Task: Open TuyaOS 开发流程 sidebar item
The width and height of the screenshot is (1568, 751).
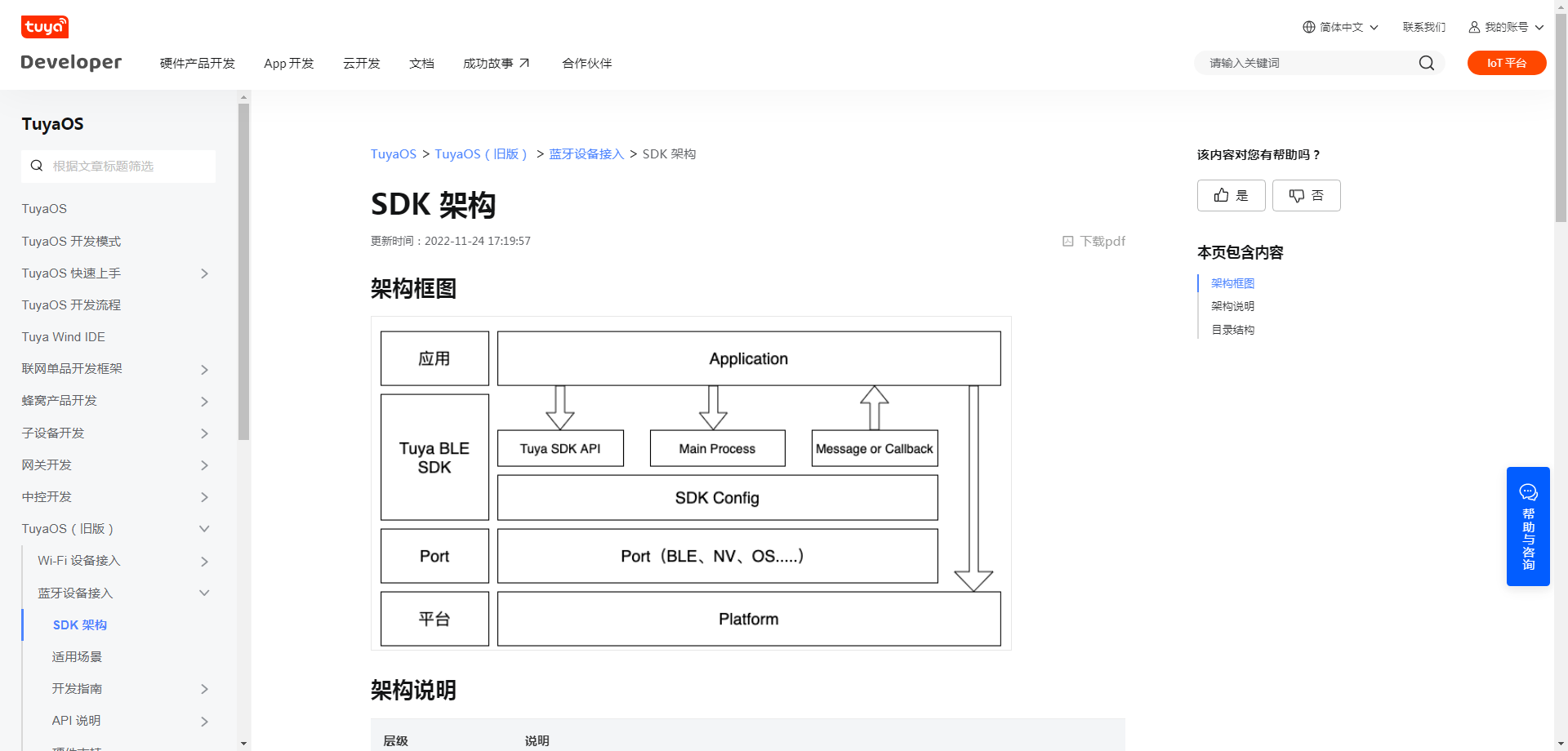Action: tap(71, 305)
